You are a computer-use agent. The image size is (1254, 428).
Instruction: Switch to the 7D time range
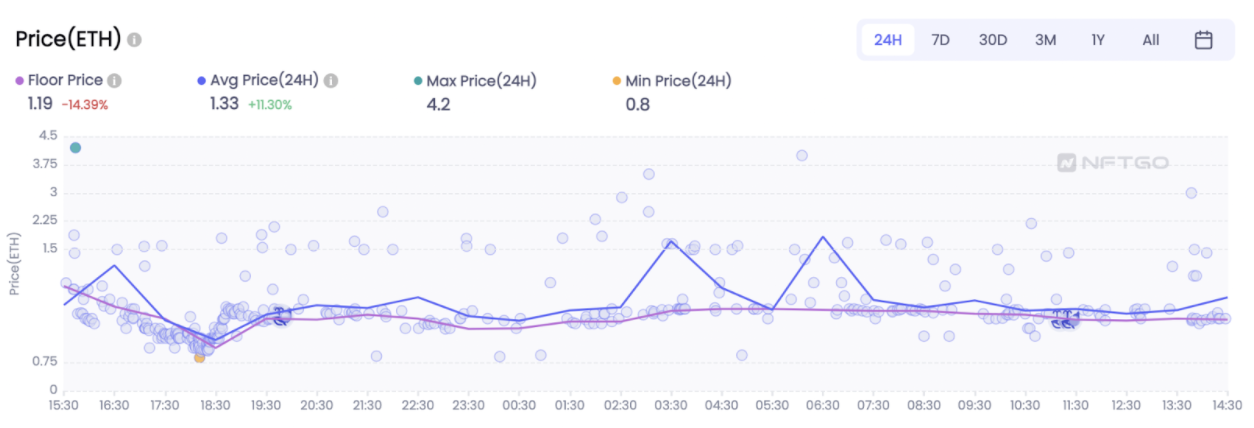tap(940, 40)
